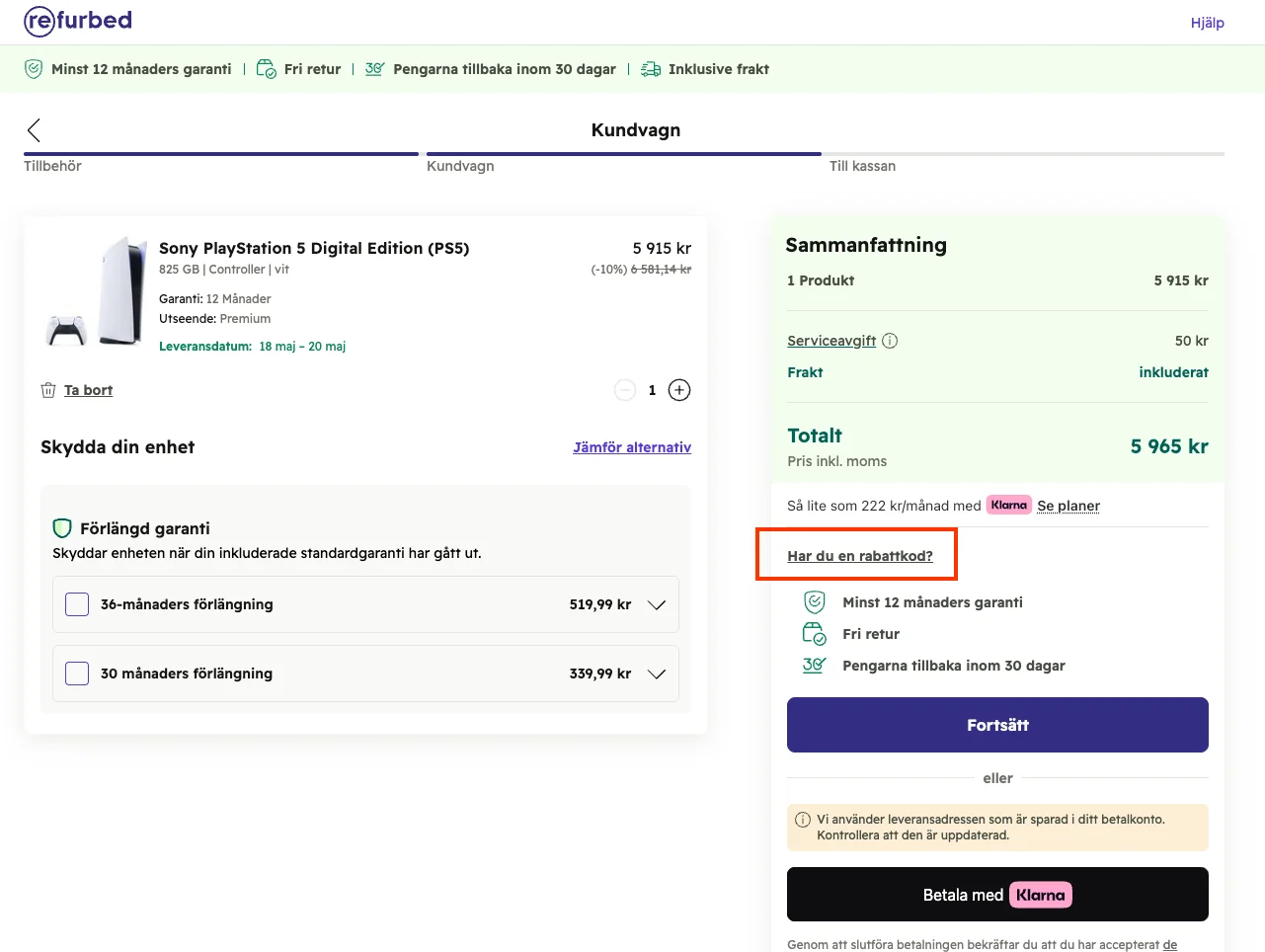Click the 'Utseende: Premium' product detail
Image resolution: width=1265 pixels, height=952 pixels.
214,319
